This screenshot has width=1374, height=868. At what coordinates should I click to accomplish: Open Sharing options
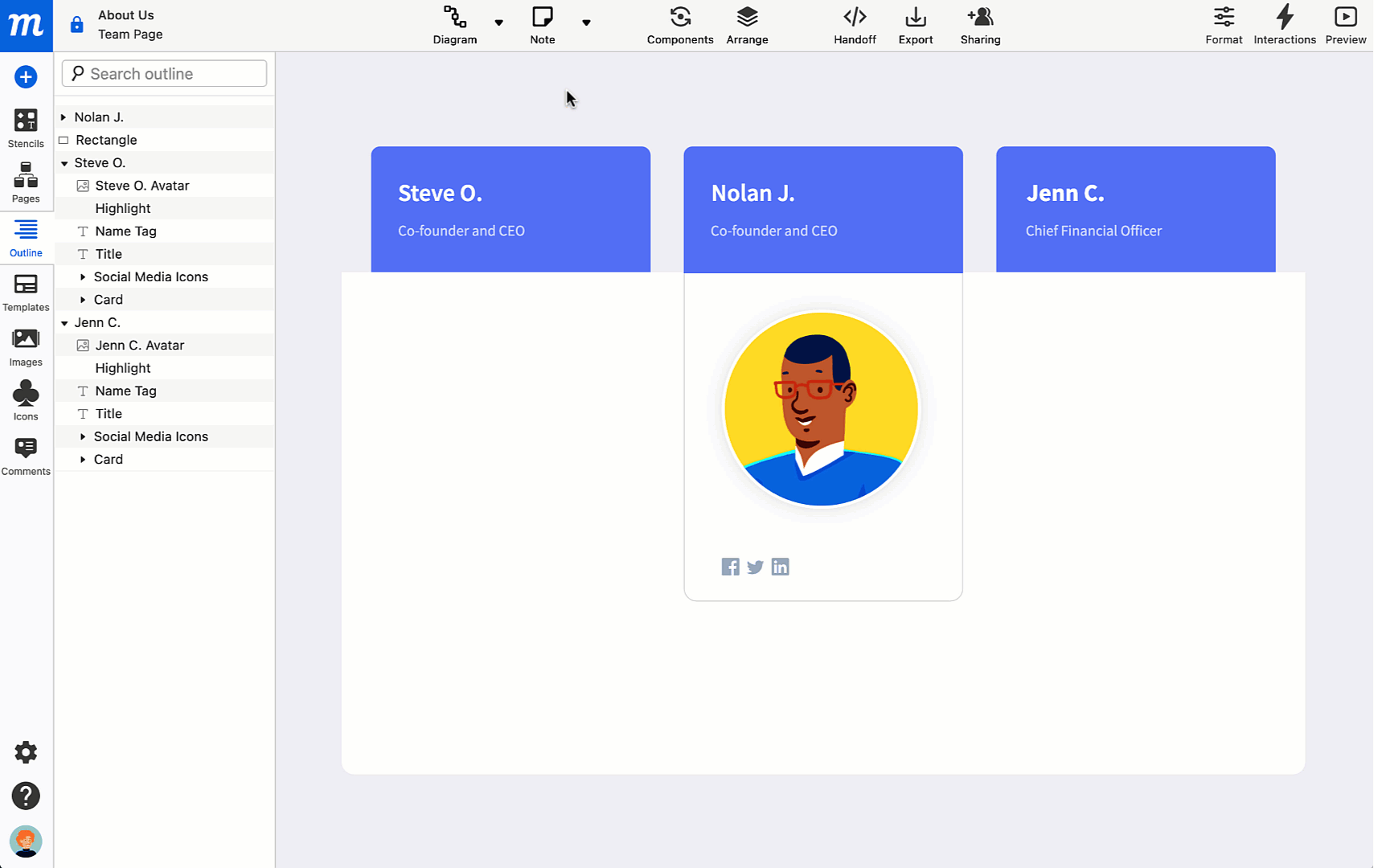coord(980,25)
